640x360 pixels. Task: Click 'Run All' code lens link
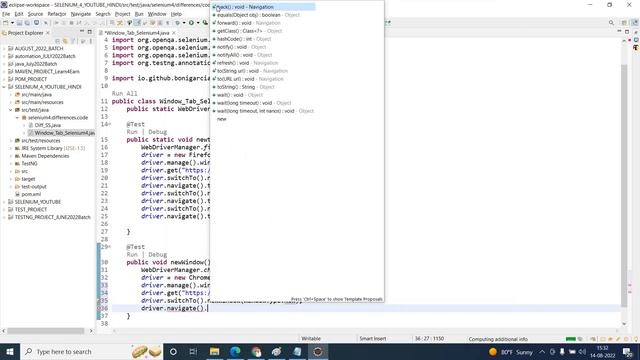point(124,93)
